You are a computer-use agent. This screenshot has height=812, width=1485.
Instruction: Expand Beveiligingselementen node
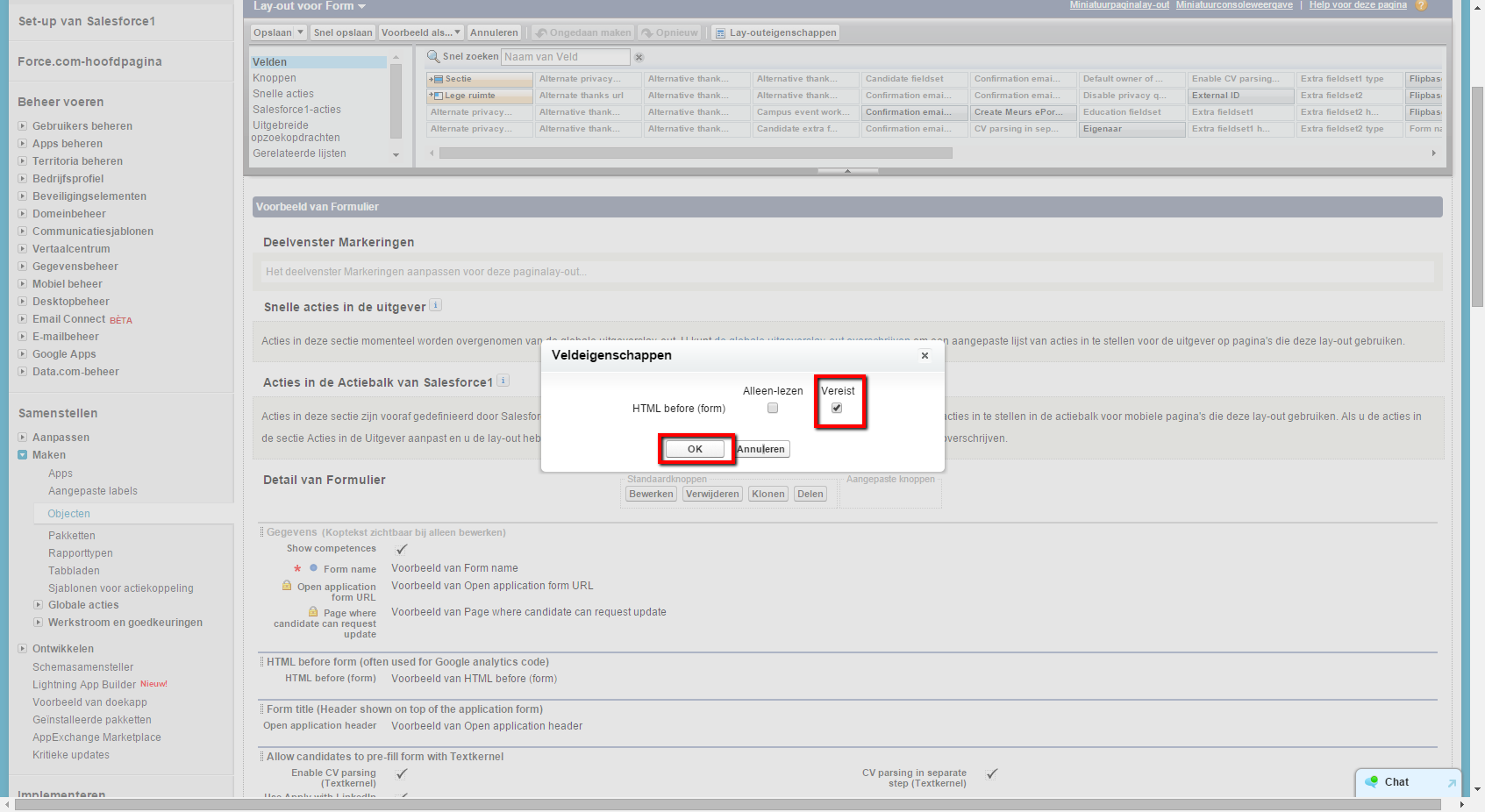[22, 196]
